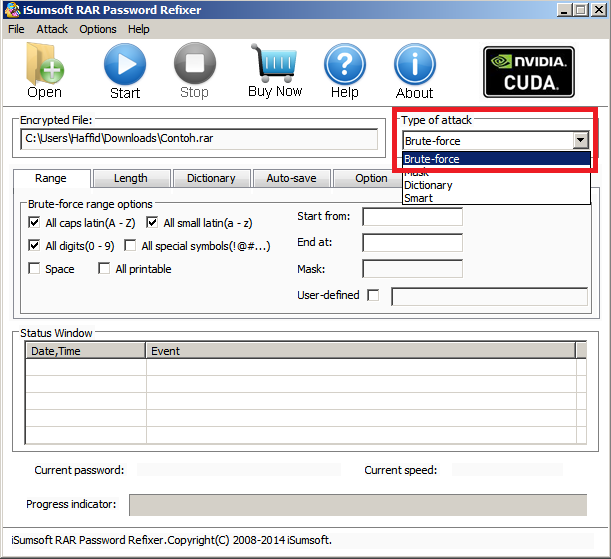Click the Event column header

click(x=361, y=351)
